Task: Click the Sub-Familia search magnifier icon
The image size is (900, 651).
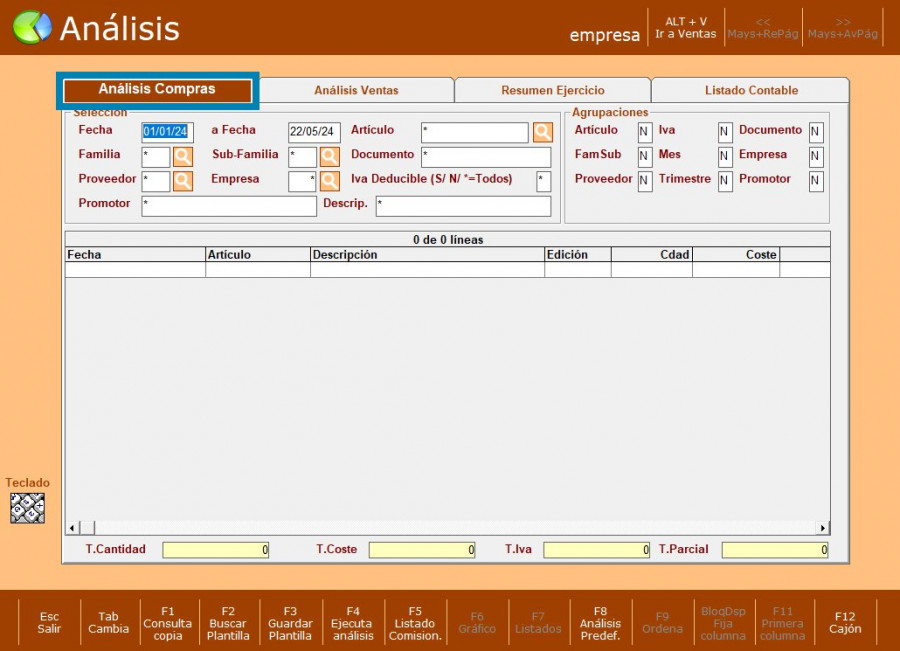Action: [x=329, y=157]
